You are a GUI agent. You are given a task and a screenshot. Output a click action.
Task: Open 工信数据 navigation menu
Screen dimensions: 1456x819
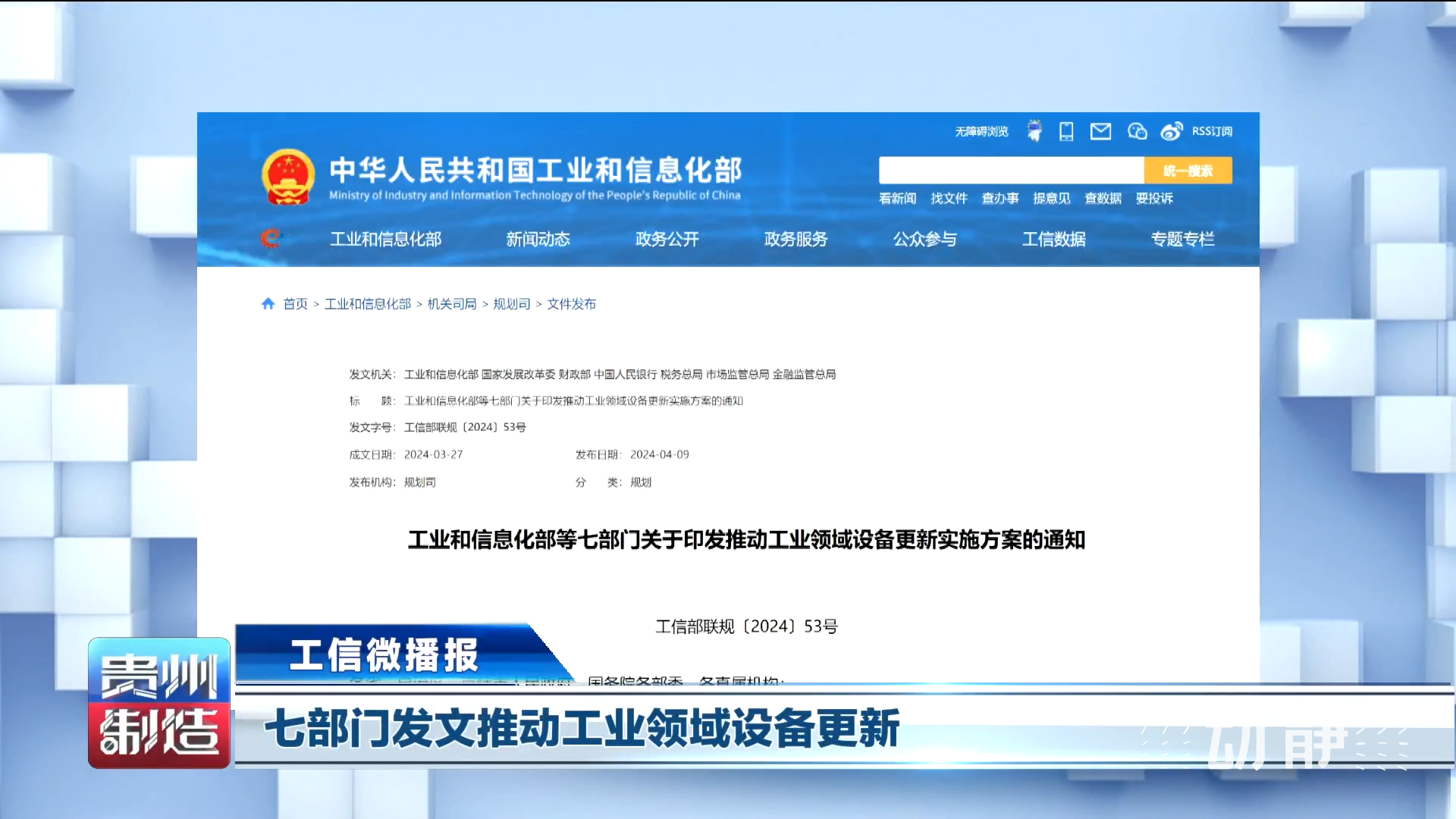[x=1053, y=239]
